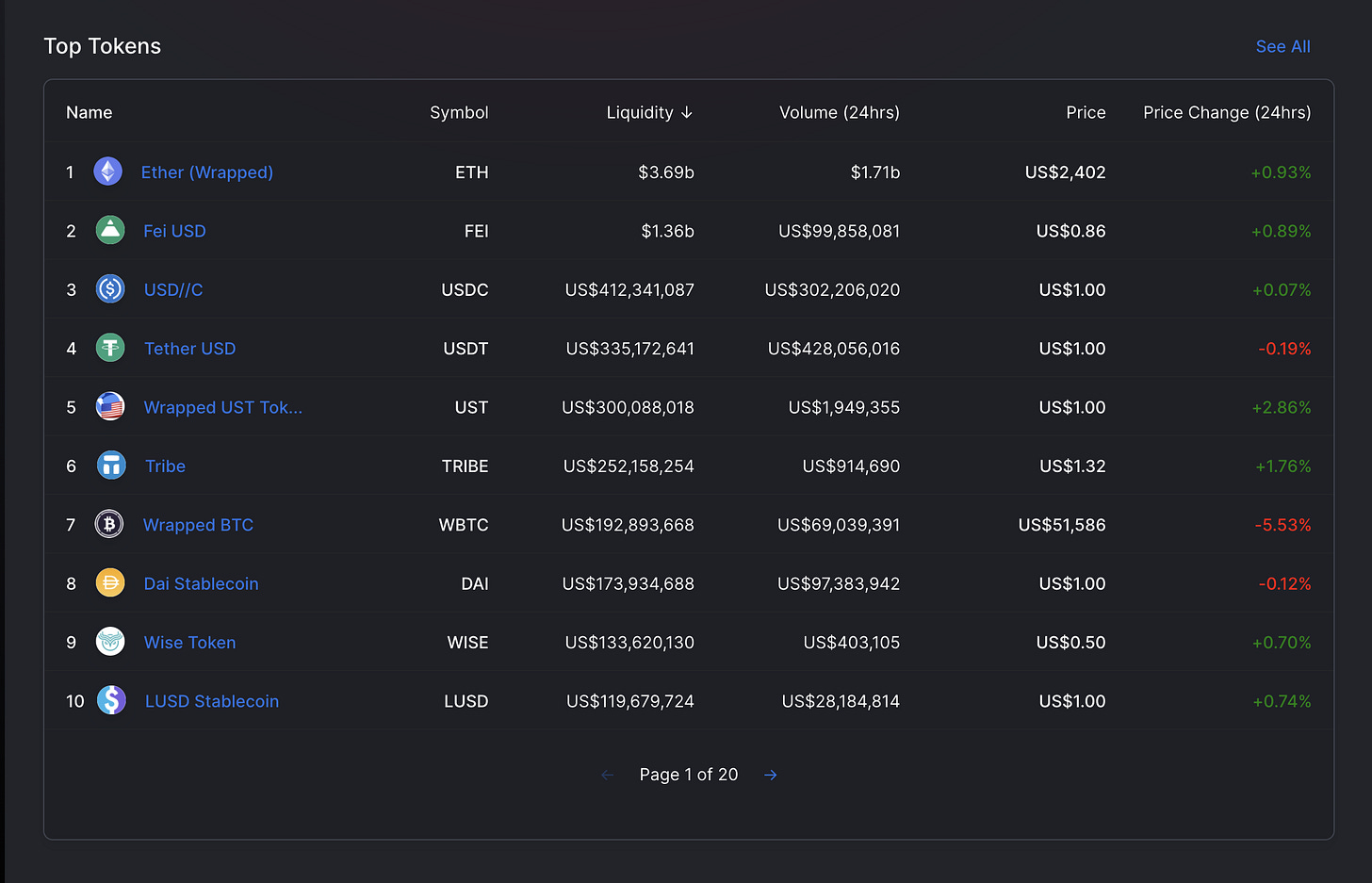
Task: Open the Wrapped BTC token page
Action: point(198,525)
